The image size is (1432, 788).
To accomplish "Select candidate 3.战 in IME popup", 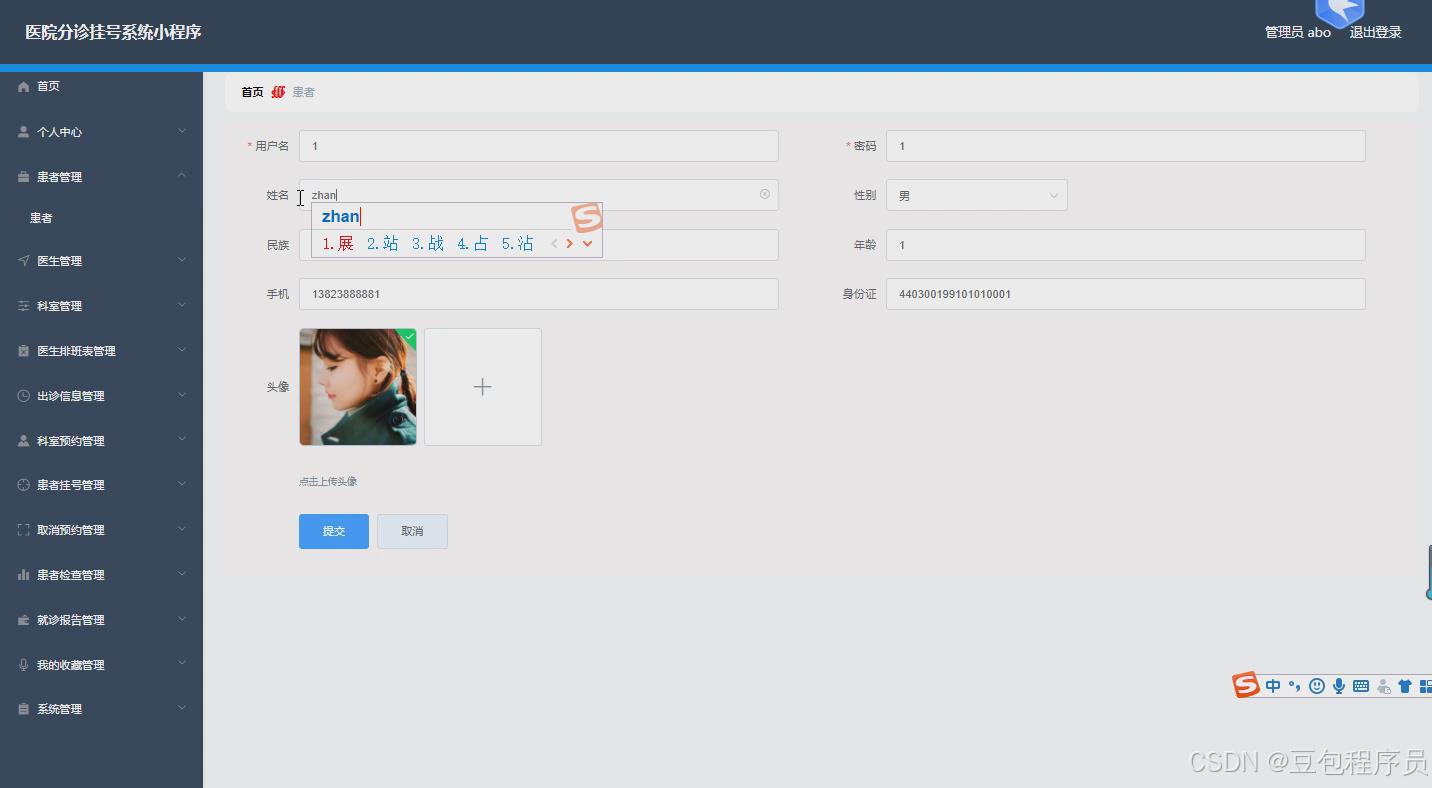I will click(x=428, y=243).
